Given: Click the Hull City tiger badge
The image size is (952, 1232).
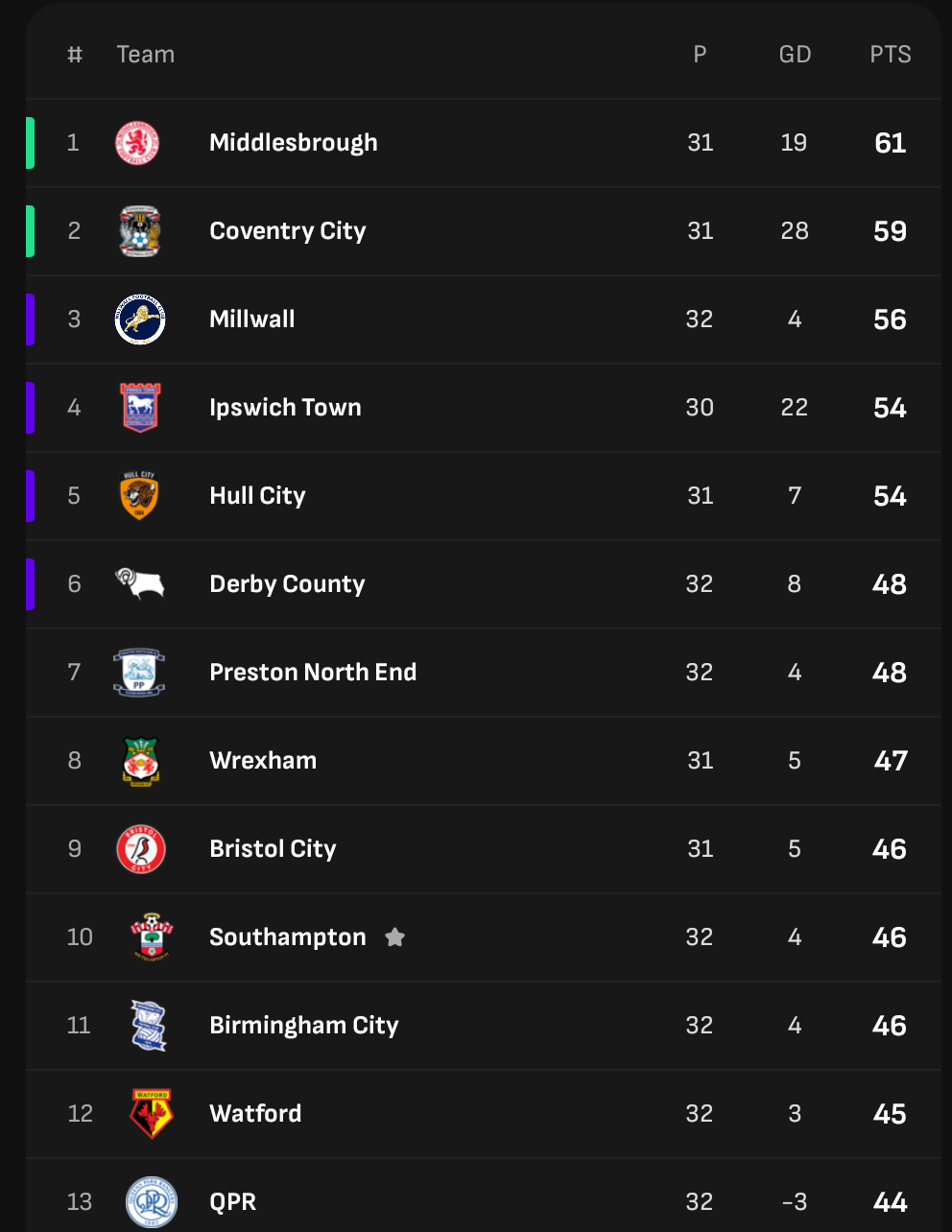Looking at the screenshot, I should point(139,496).
